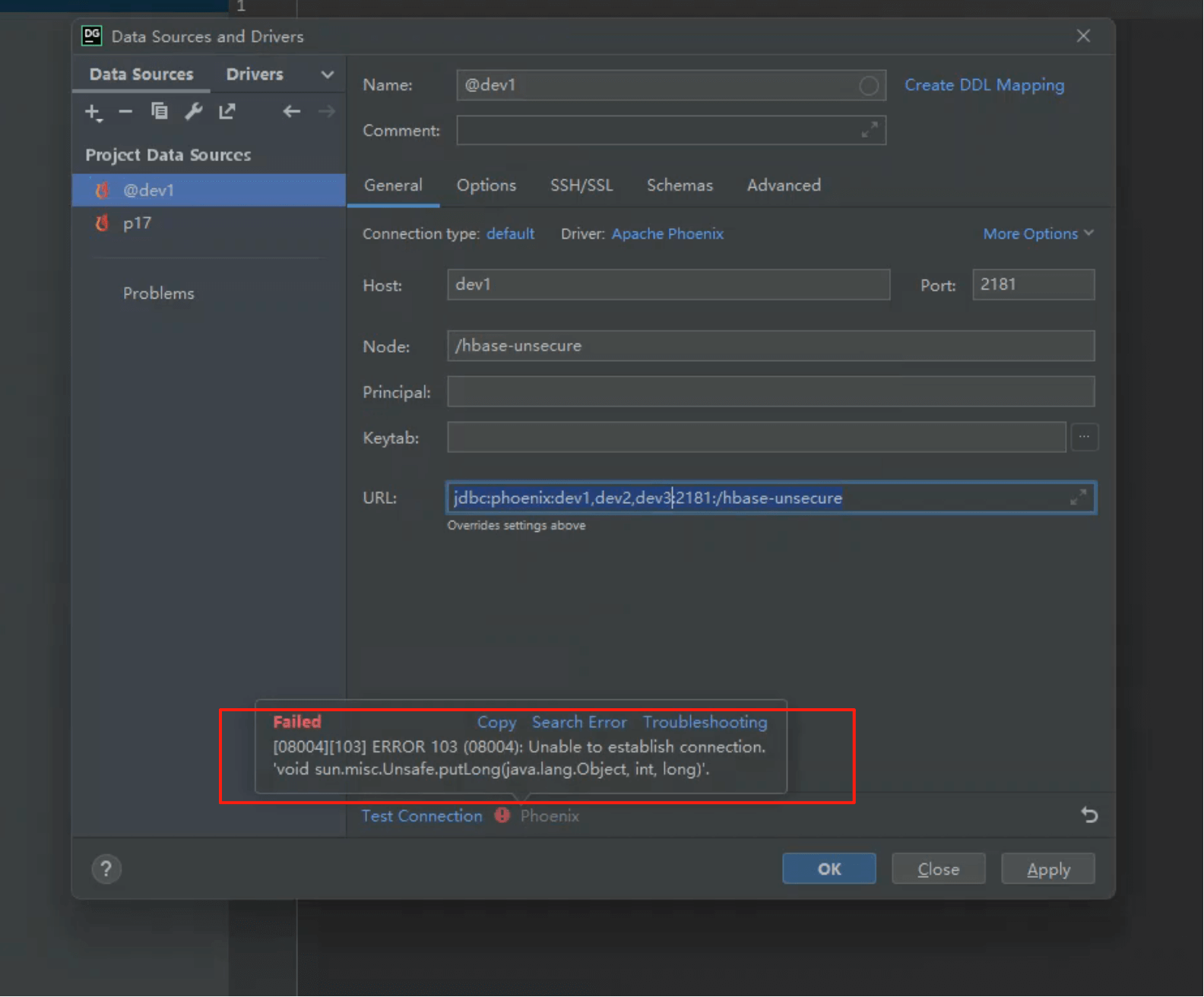This screenshot has width=1204, height=997.
Task: Open the Advanced tab
Action: [784, 185]
